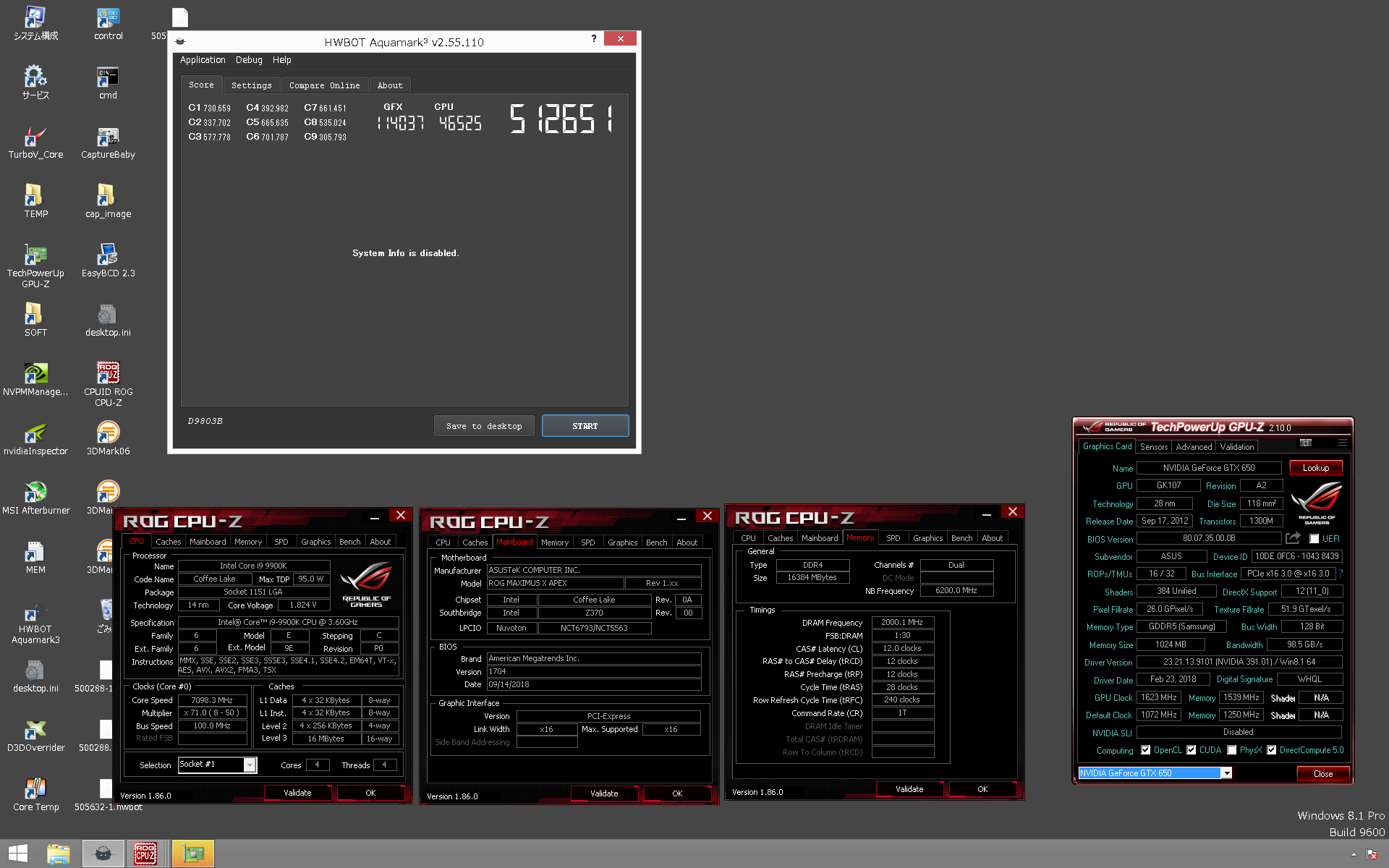Click the GPU Name field in GPU-Z

[1209, 468]
